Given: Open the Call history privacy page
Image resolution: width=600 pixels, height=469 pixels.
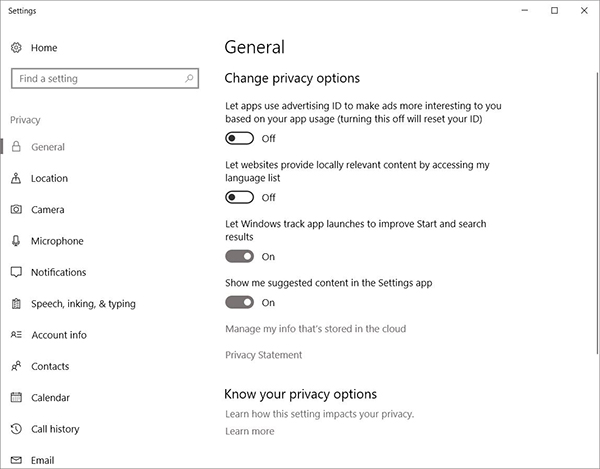Looking at the screenshot, I should [x=55, y=429].
